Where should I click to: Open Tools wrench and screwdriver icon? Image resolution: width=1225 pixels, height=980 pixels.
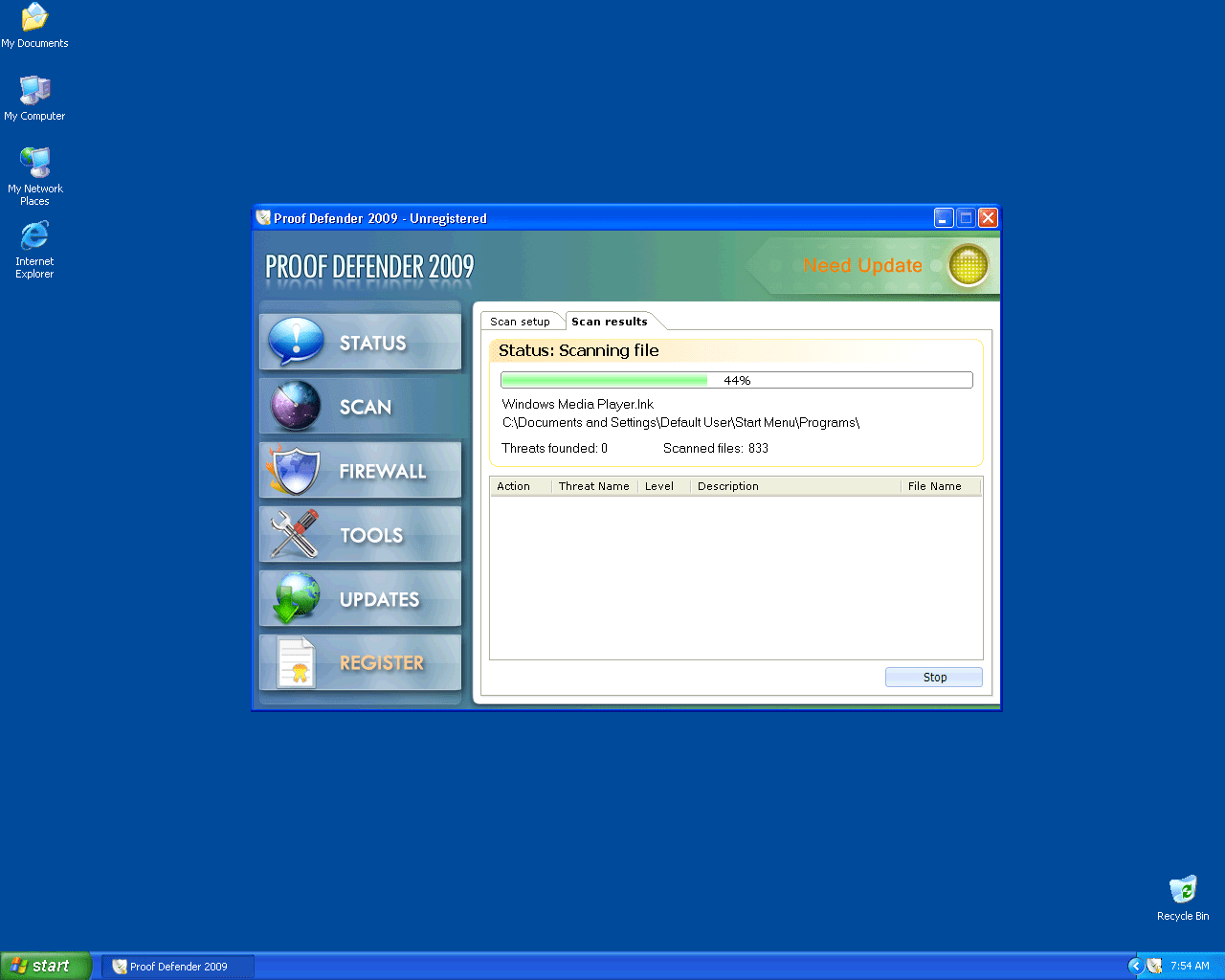coord(294,534)
